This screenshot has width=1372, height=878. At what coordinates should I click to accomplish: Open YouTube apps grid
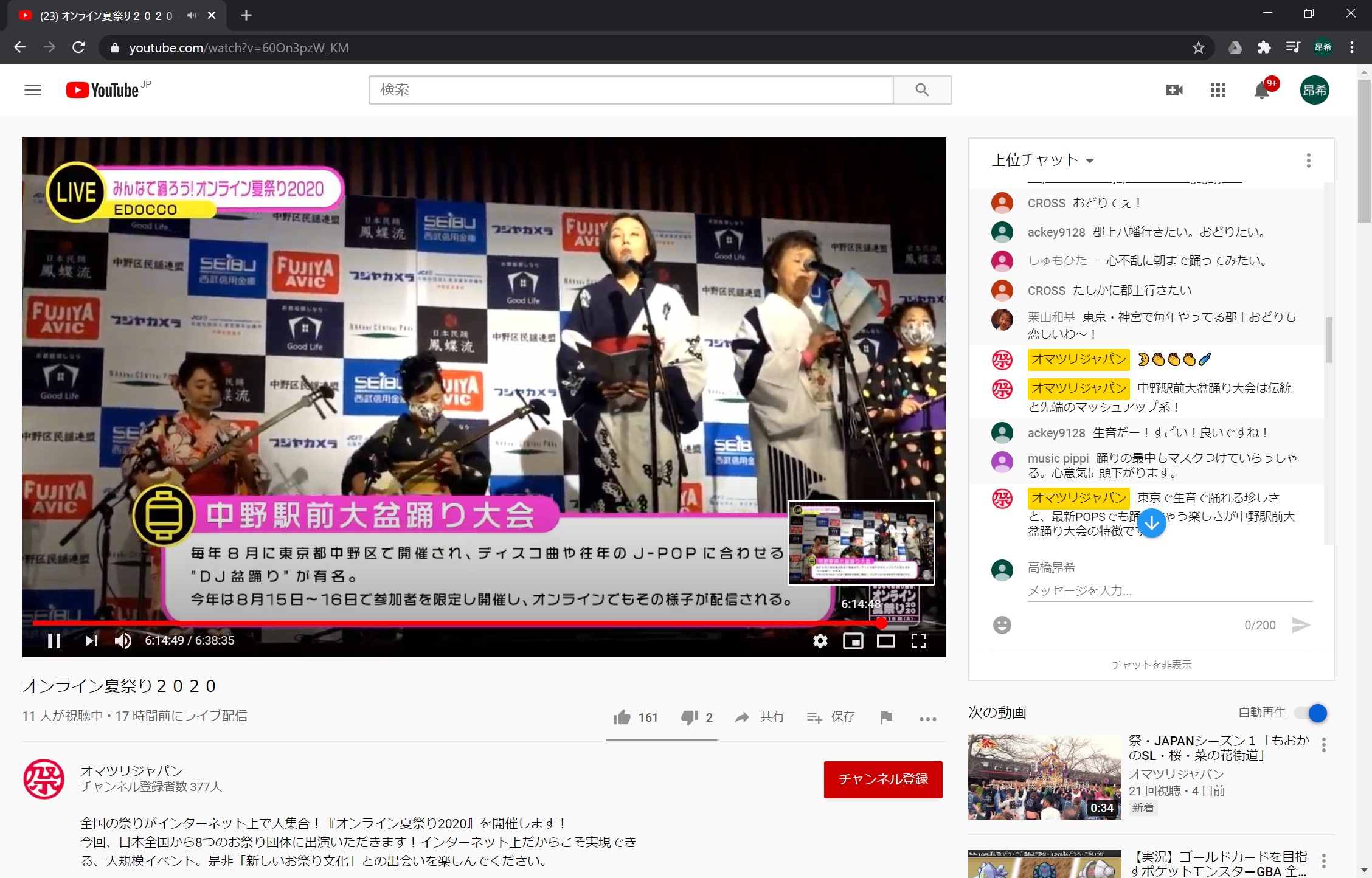pos(1218,91)
